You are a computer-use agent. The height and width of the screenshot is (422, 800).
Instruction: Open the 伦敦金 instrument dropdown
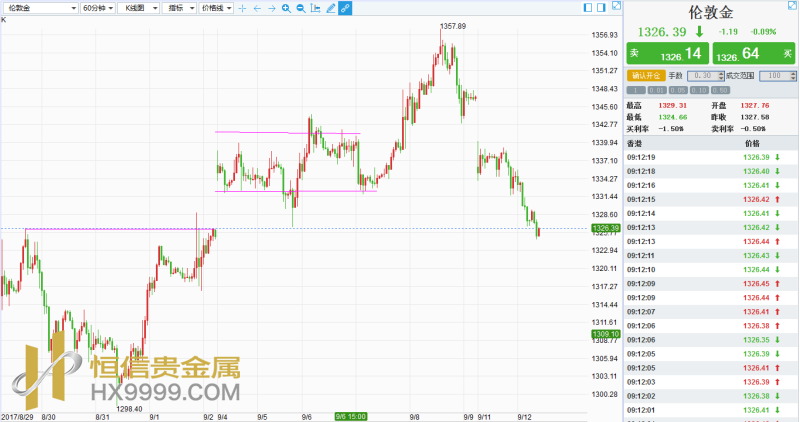[38, 8]
